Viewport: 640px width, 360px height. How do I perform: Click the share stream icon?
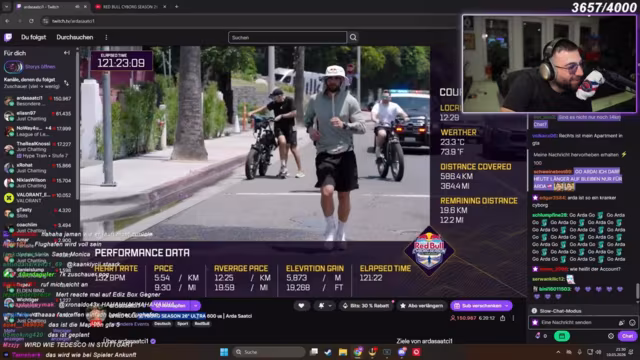tap(502, 318)
